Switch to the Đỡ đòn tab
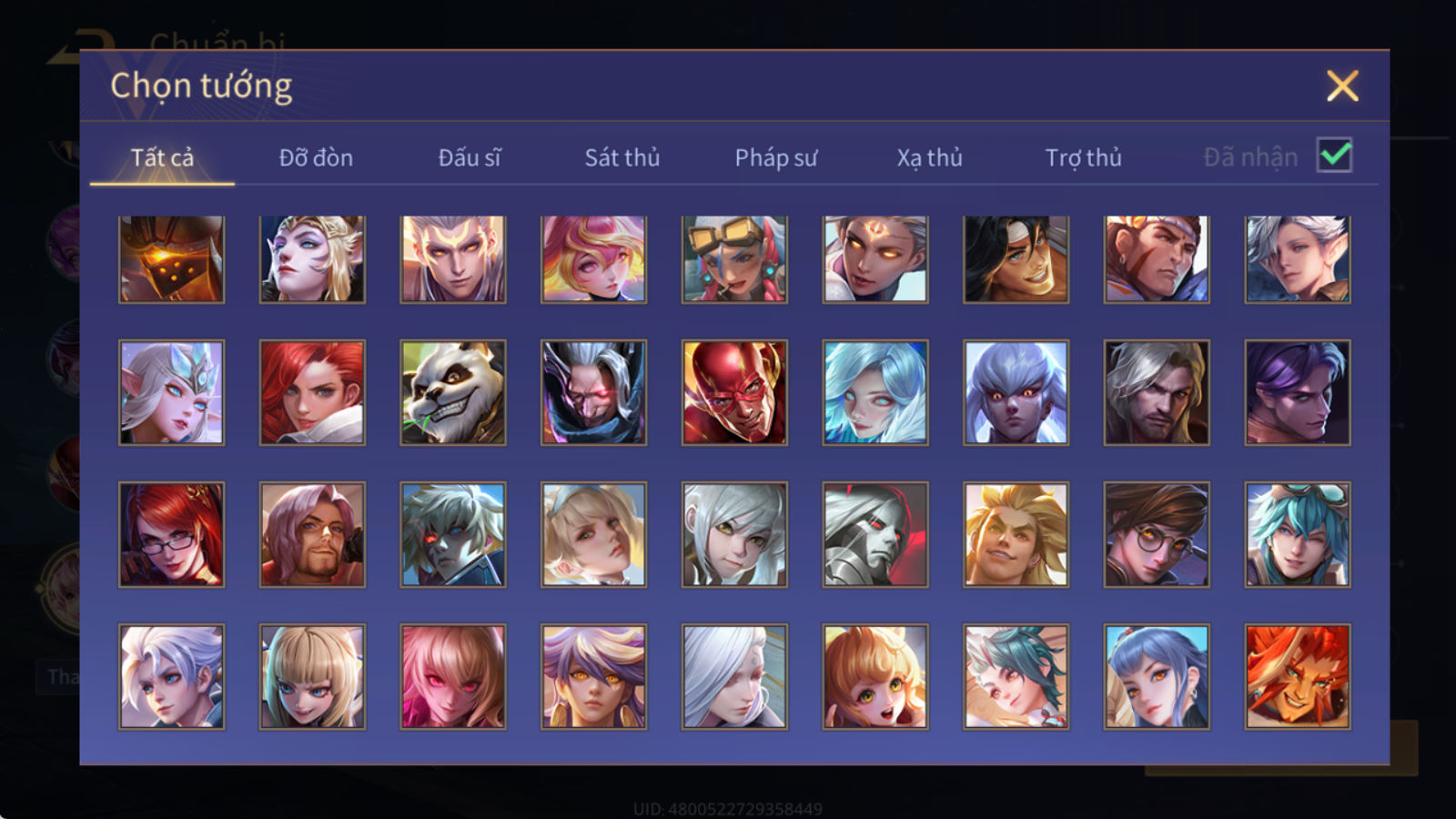Viewport: 1456px width, 819px height. (x=316, y=157)
